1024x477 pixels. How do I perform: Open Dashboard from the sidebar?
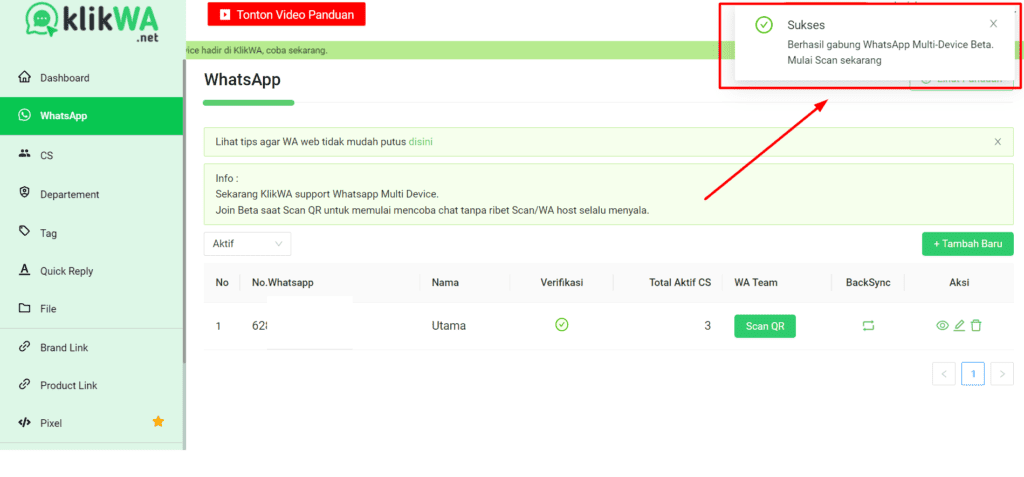pyautogui.click(x=64, y=78)
